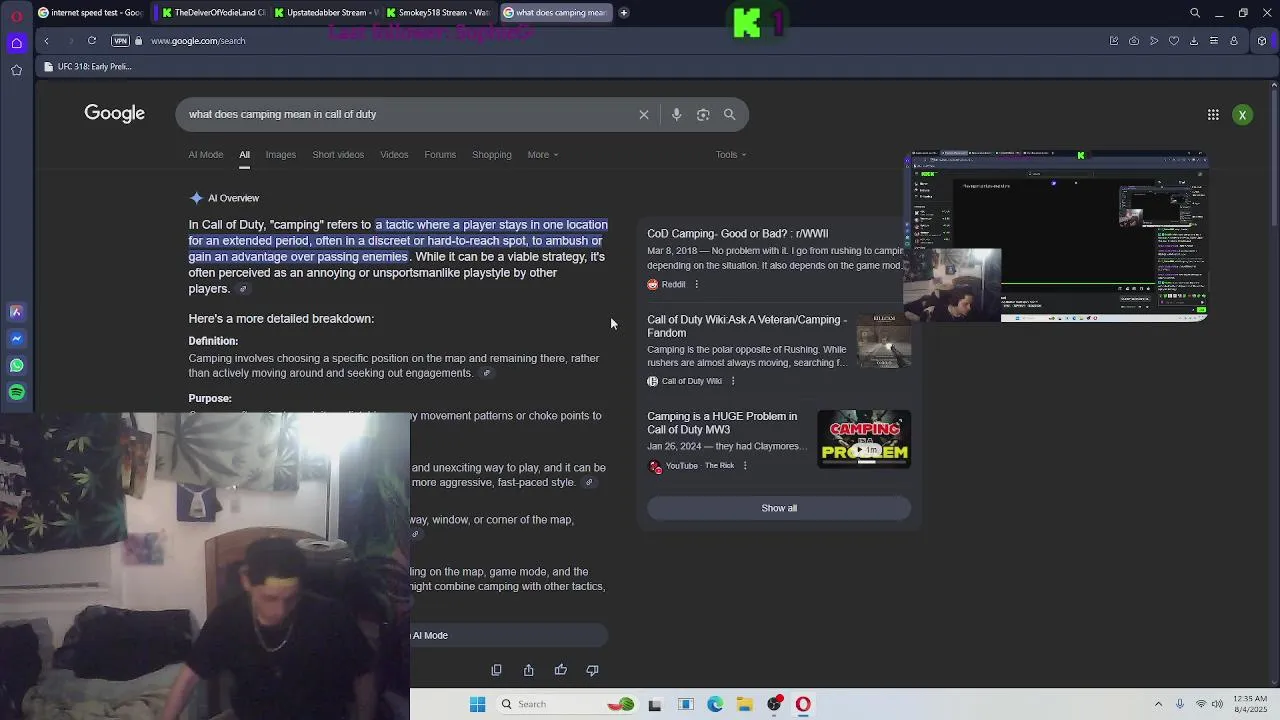
Task: Click the Windows taskbar Search box
Action: pyautogui.click(x=566, y=705)
